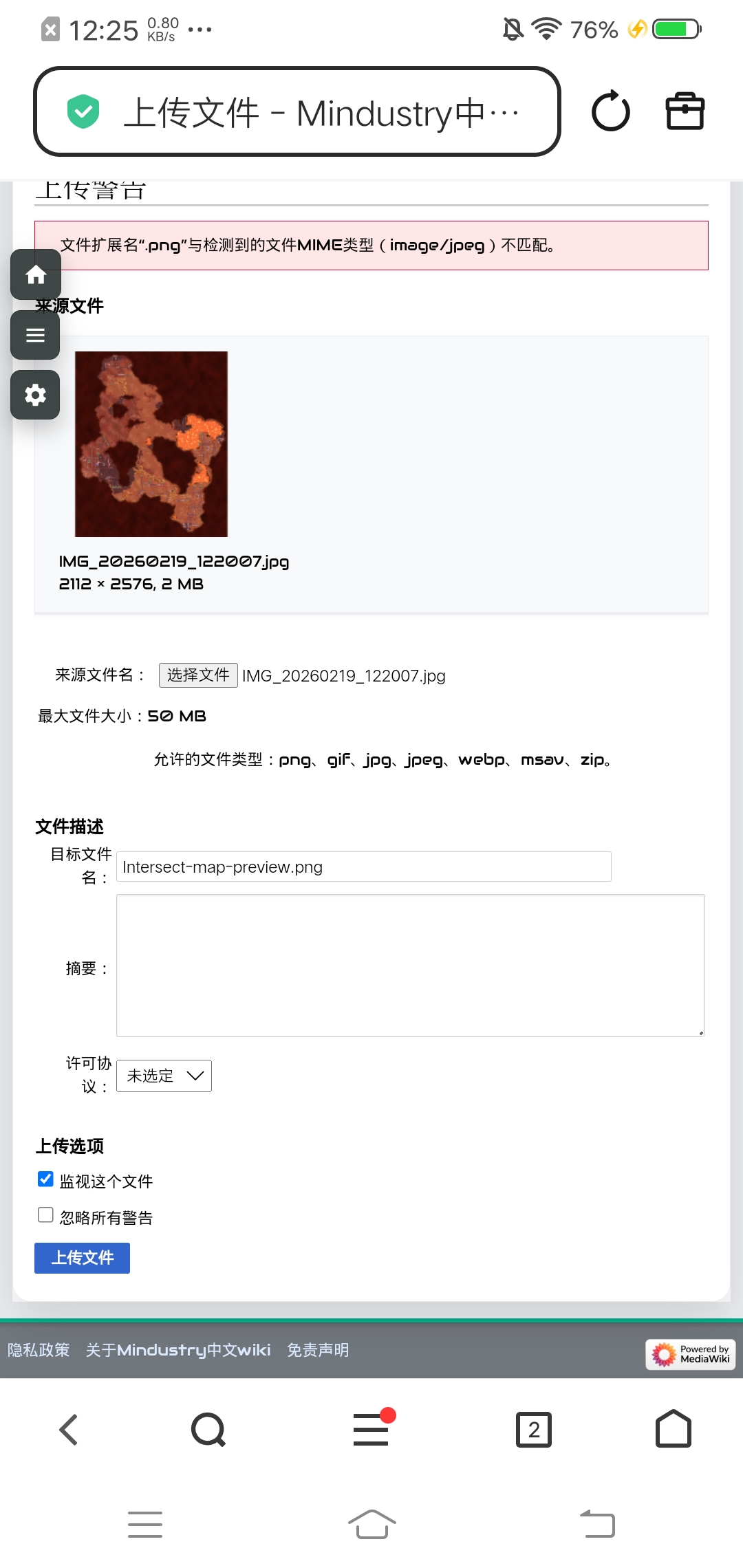Tap the green security shield icon
Image resolution: width=743 pixels, height=1568 pixels.
click(83, 111)
